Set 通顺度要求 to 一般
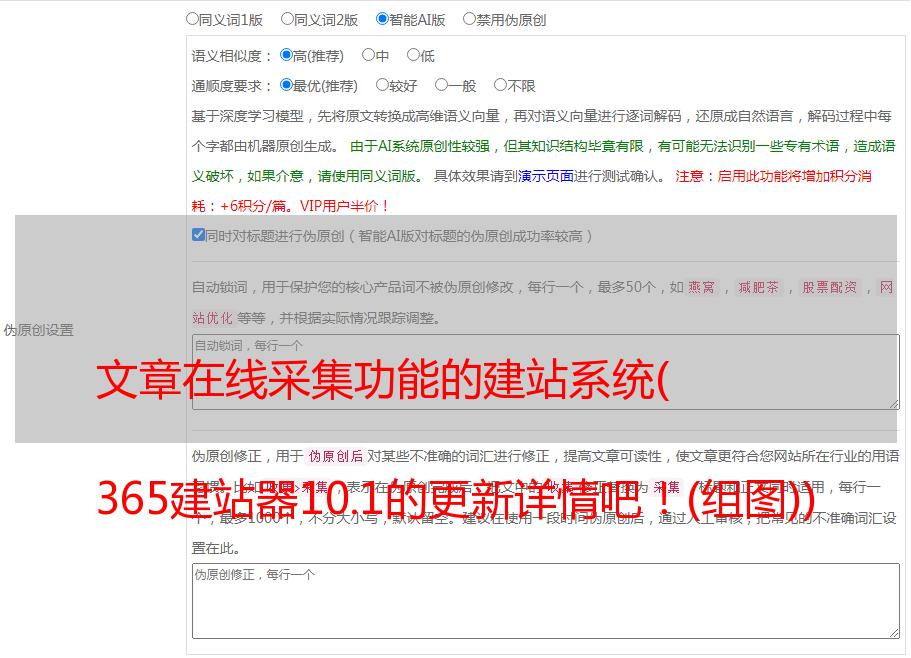 [x=442, y=85]
